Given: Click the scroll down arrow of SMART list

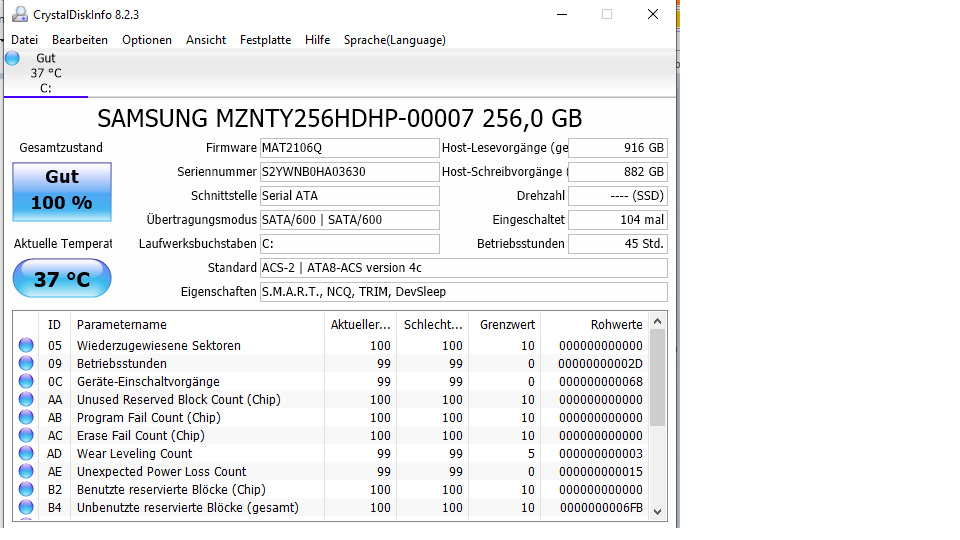Looking at the screenshot, I should click(658, 512).
